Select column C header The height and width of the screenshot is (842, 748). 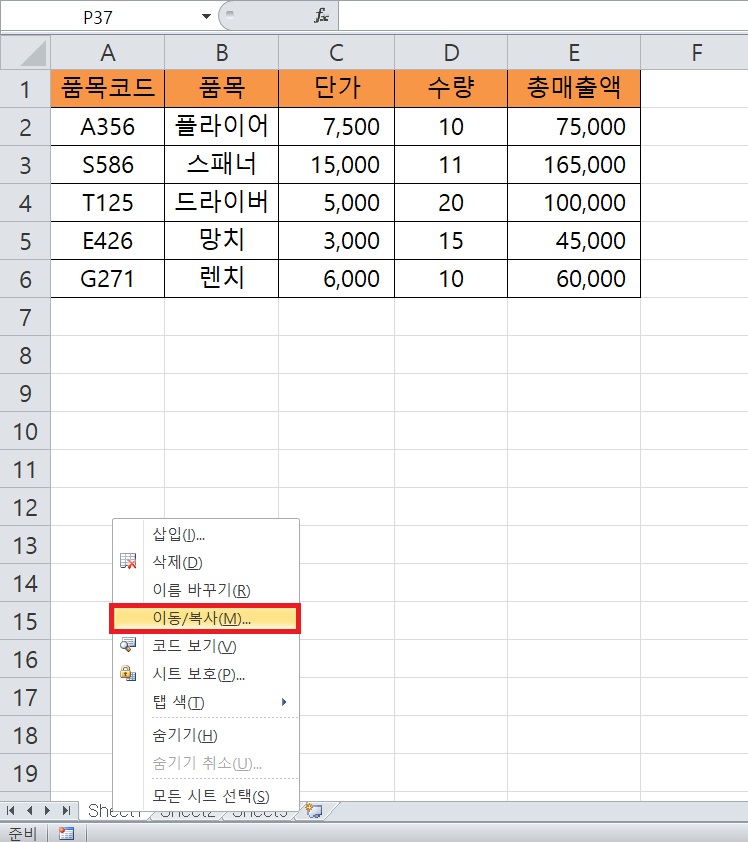coord(336,53)
